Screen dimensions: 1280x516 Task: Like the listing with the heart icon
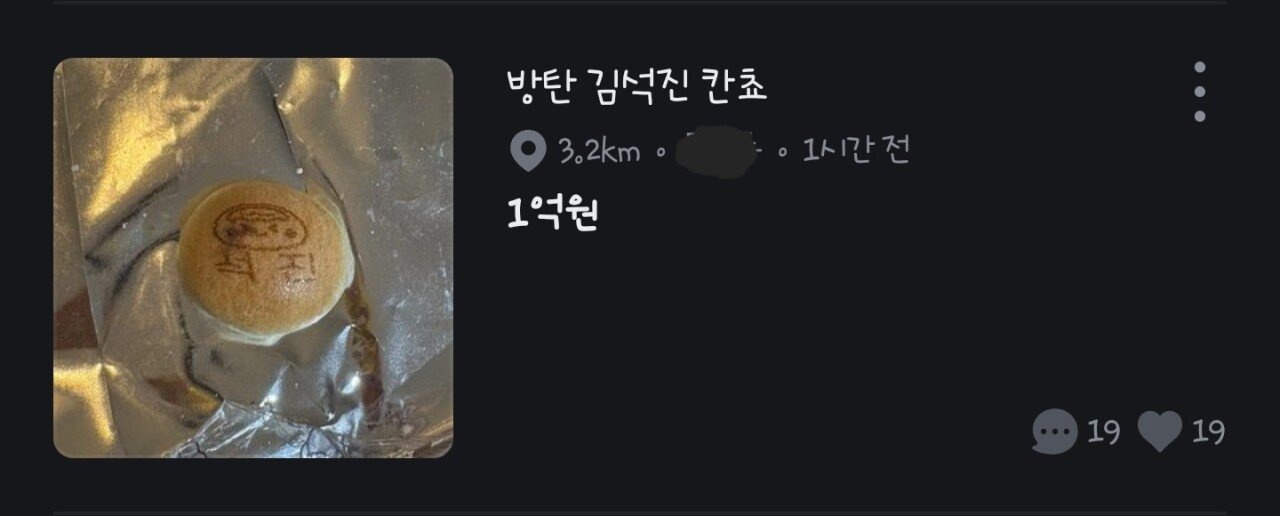pos(1160,432)
